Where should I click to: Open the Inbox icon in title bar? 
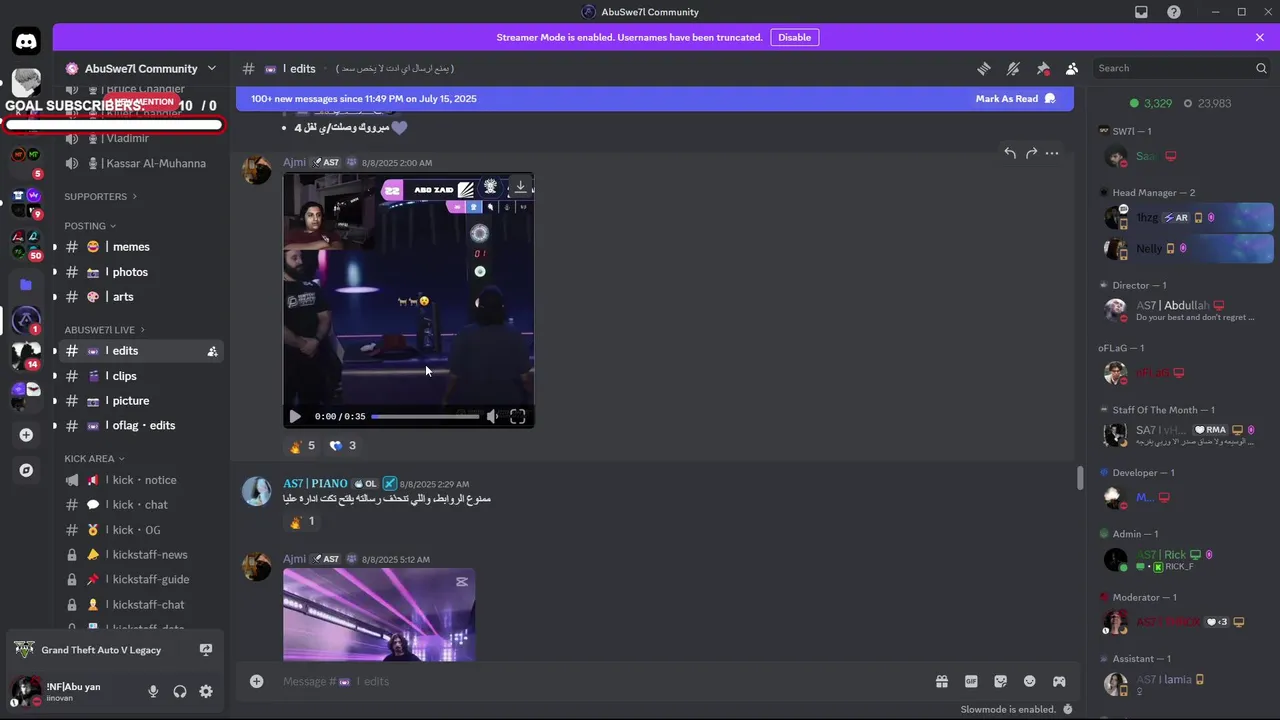(1141, 12)
